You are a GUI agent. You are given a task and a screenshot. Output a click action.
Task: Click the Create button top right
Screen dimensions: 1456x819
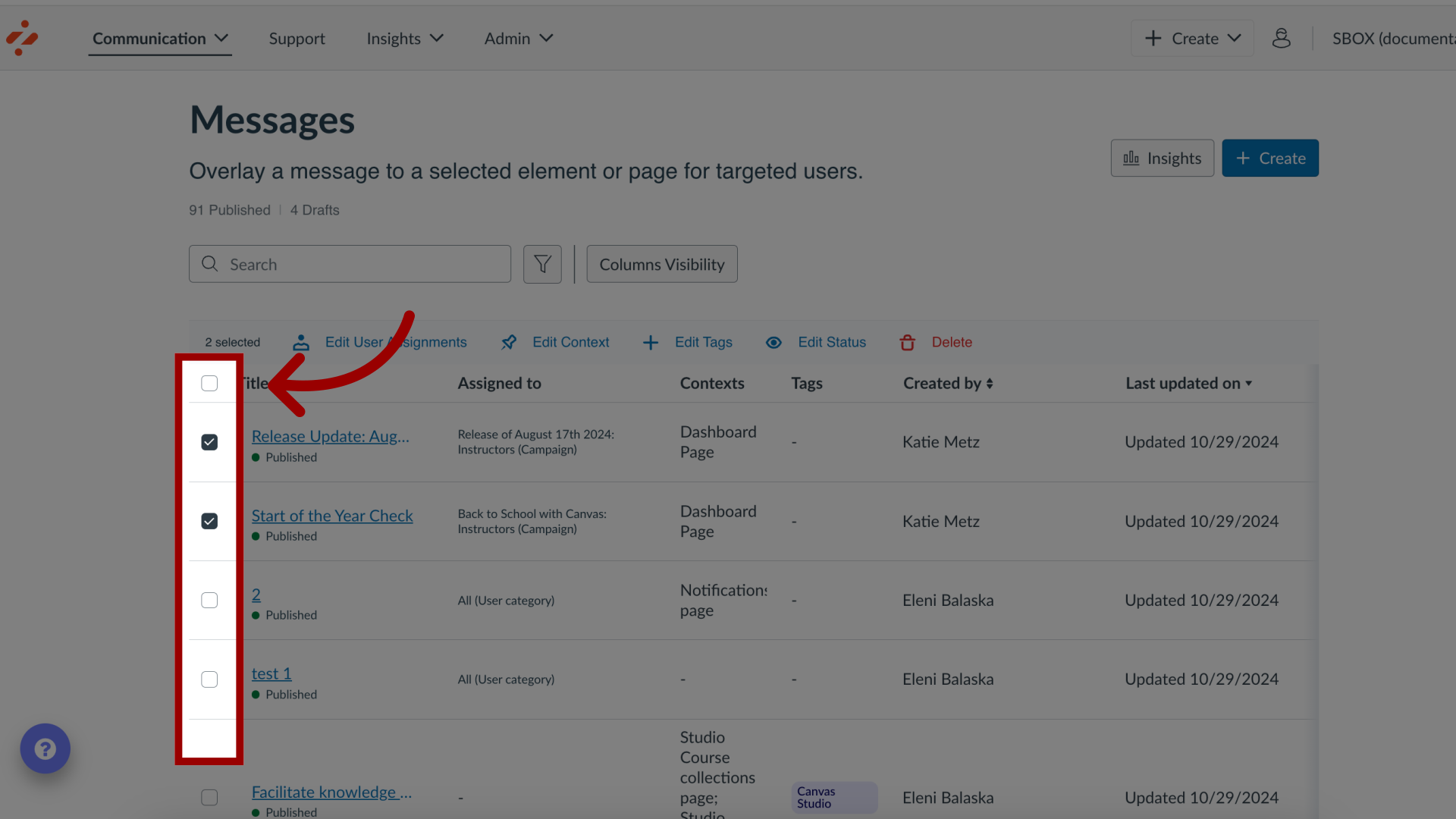[x=1270, y=158]
